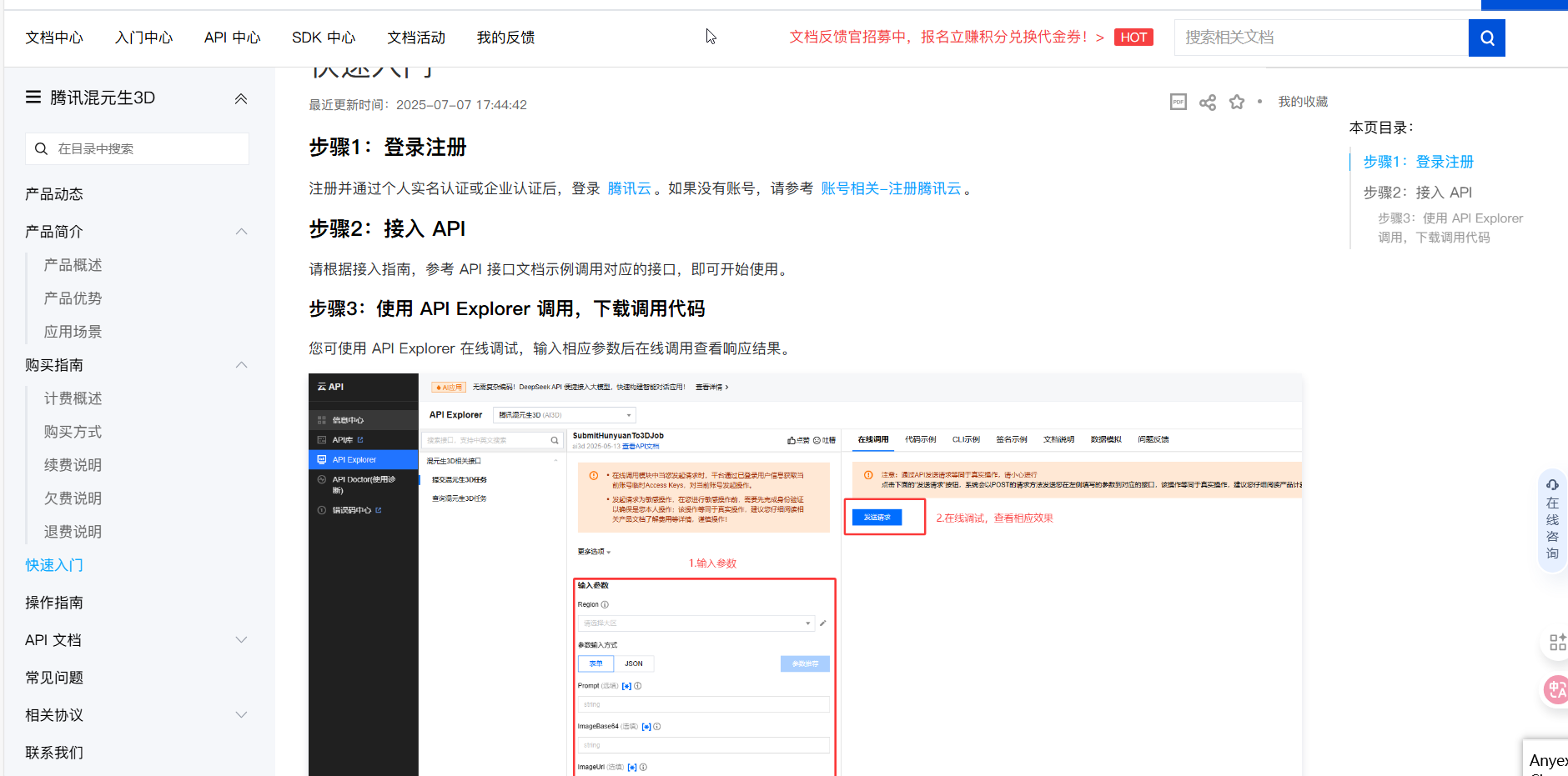Image resolution: width=1568 pixels, height=776 pixels.
Task: Collapse the 产品简介 section
Action: 241,232
